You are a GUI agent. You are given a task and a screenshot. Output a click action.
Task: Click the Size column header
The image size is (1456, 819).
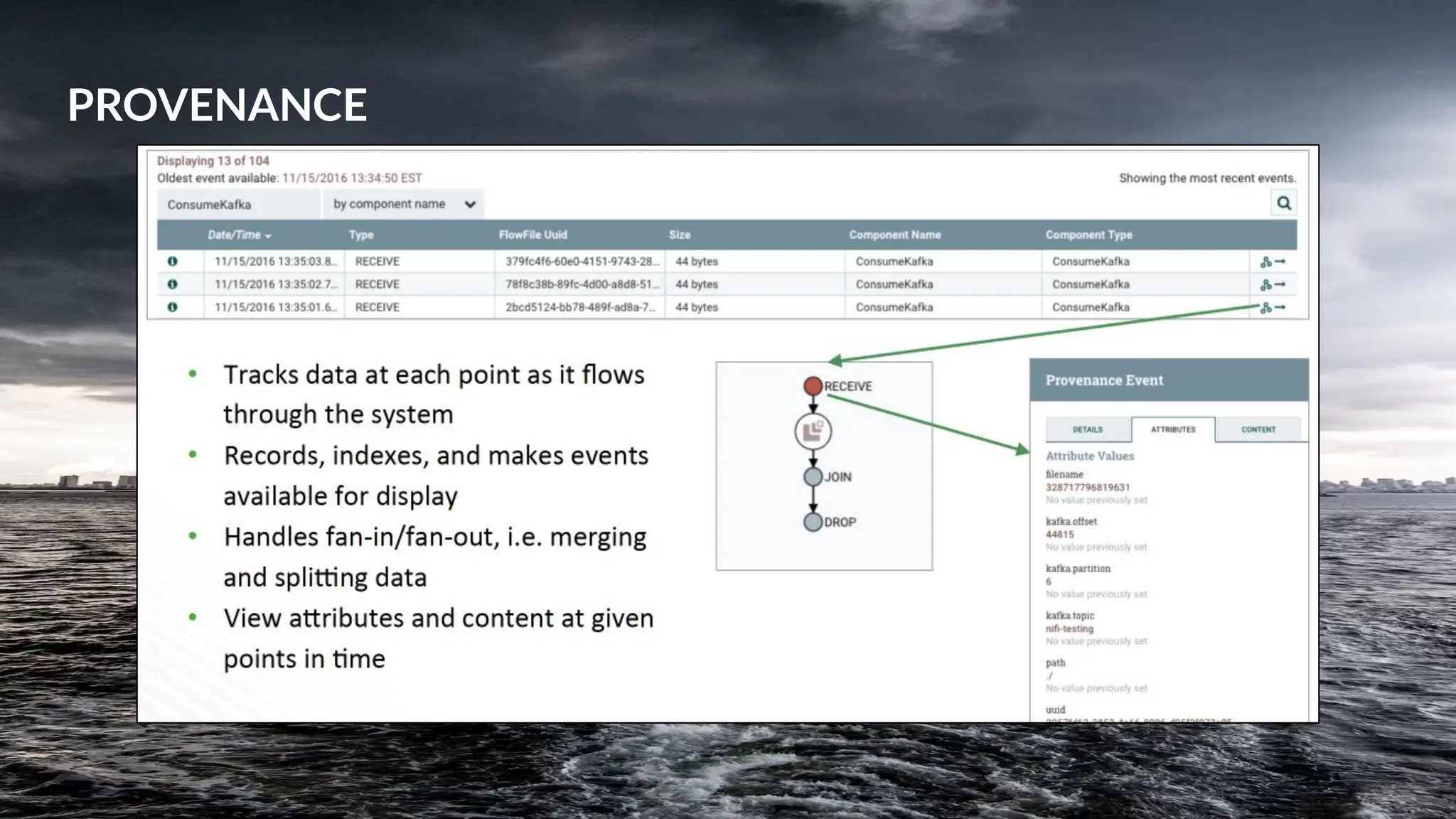pyautogui.click(x=680, y=235)
